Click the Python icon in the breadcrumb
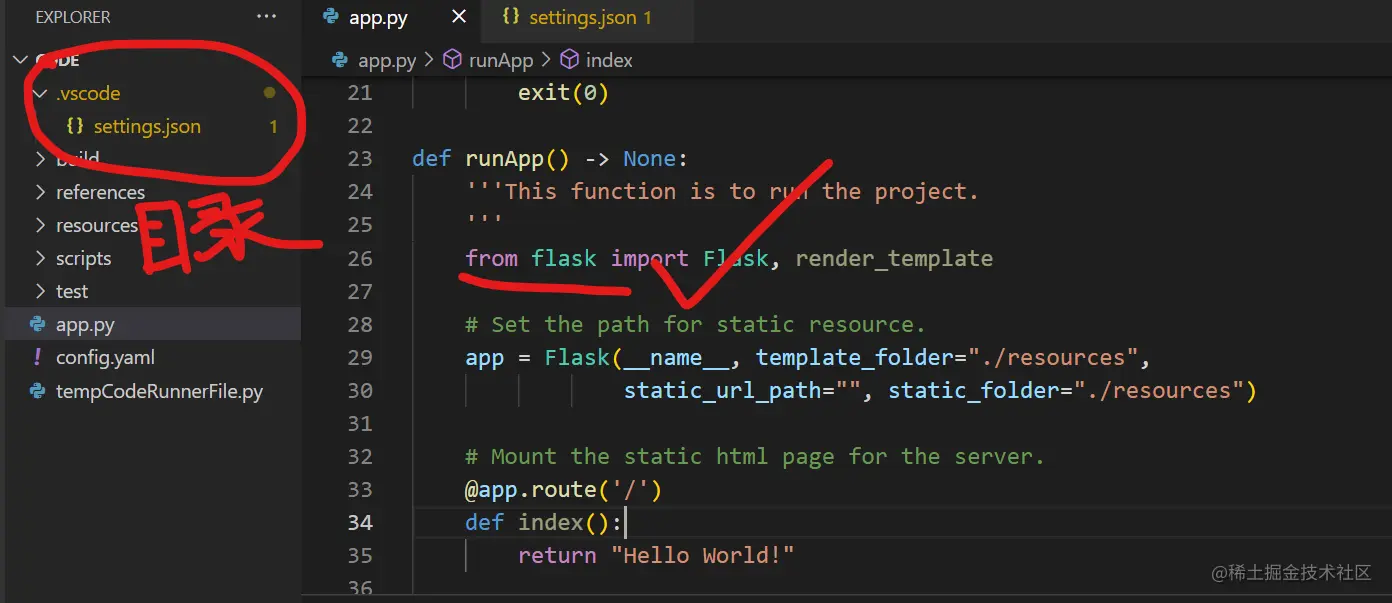The image size is (1392, 603). point(340,60)
